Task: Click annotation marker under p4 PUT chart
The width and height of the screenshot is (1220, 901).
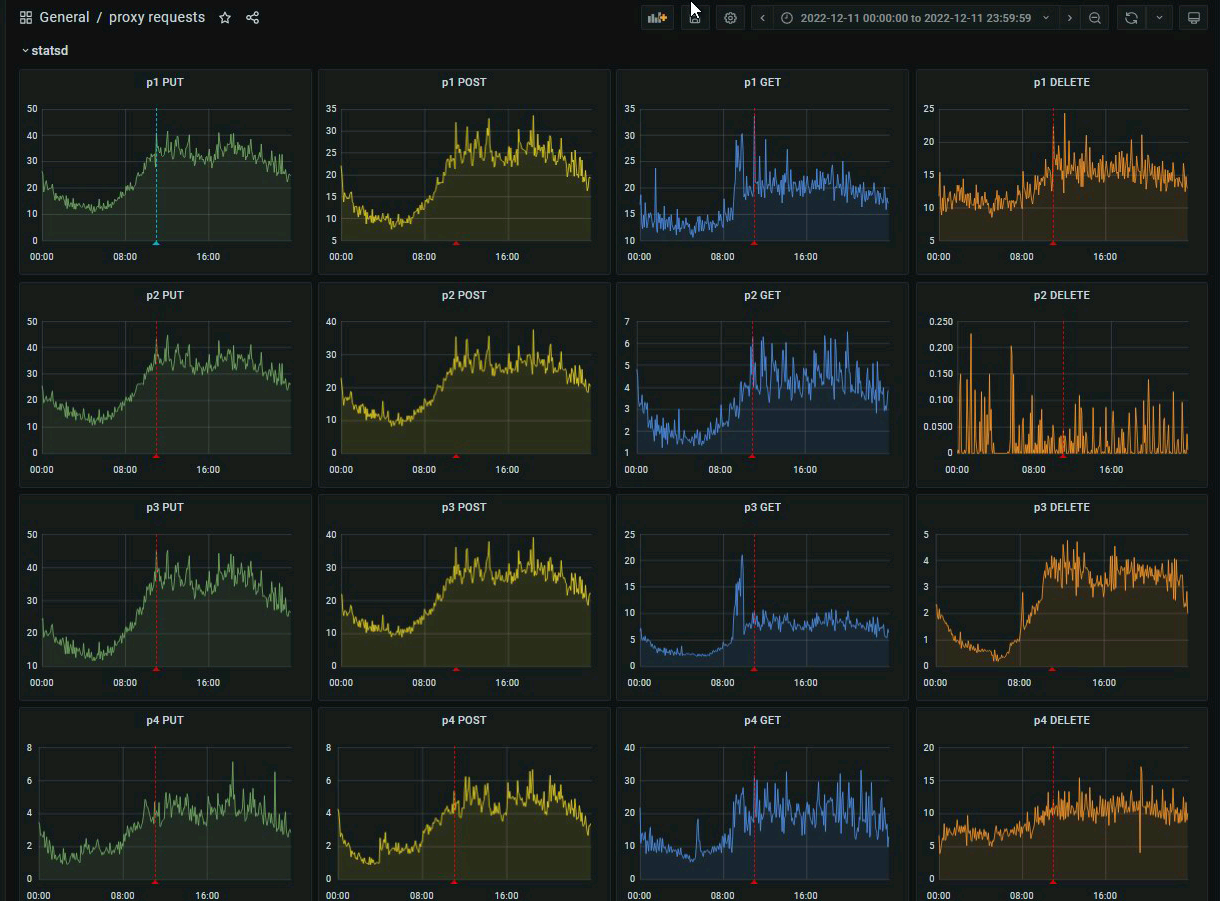Action: point(155,881)
